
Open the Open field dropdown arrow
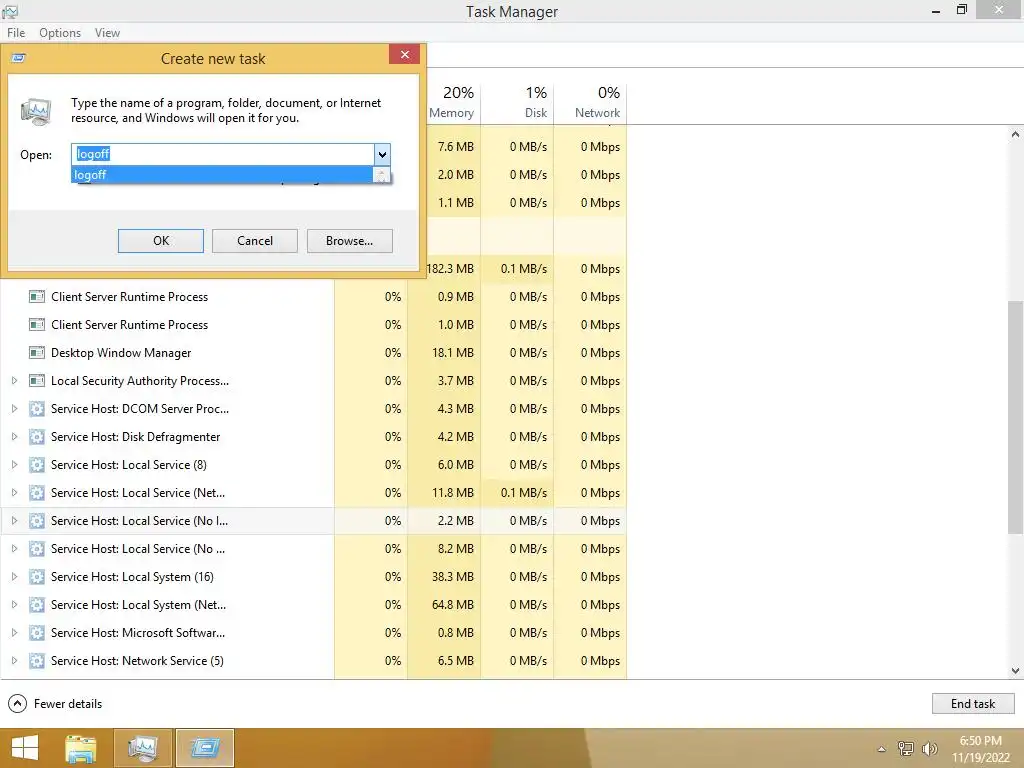coord(382,155)
